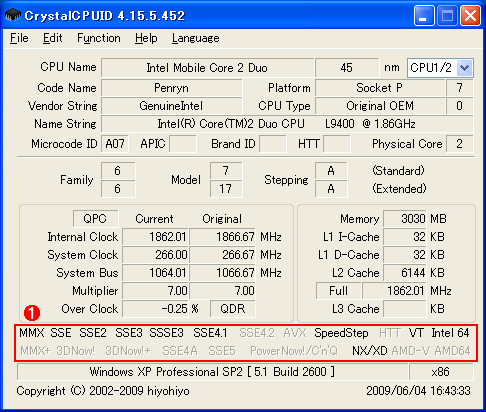Click the Vendor String 'GenuineIntel'
The height and width of the screenshot is (412, 486).
171,106
